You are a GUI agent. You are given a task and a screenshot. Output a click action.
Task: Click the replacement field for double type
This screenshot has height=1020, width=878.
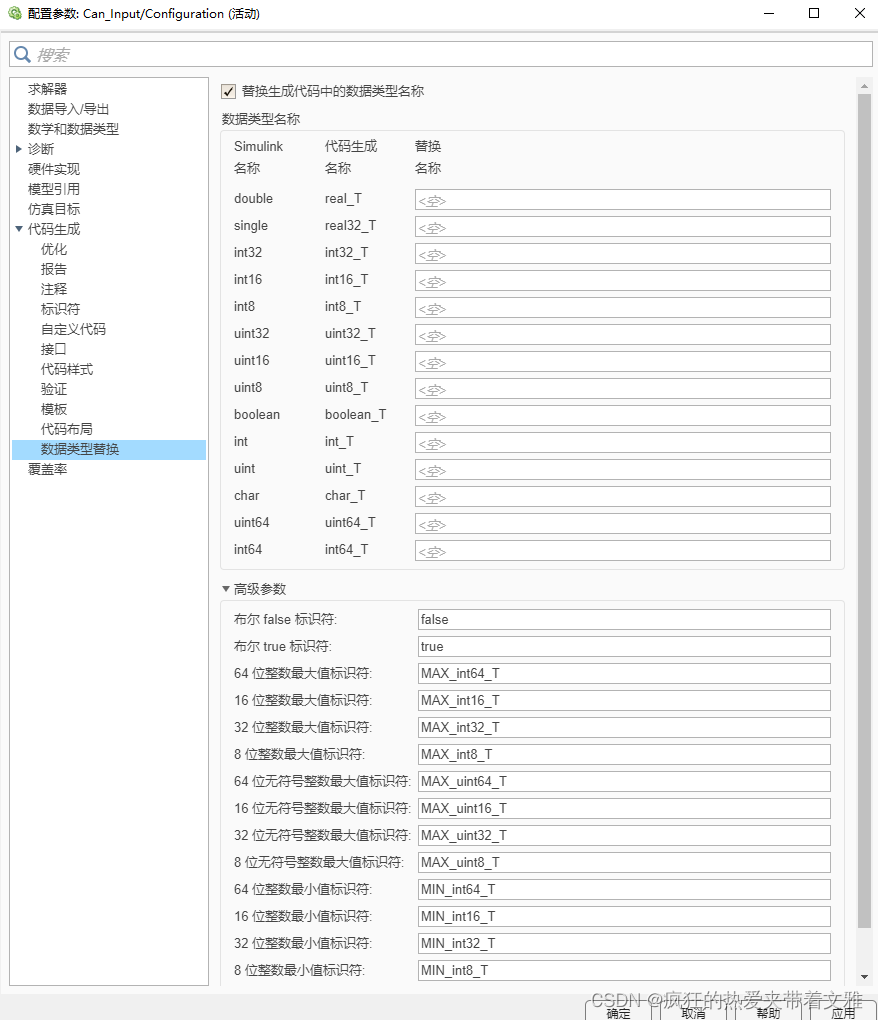coord(622,199)
